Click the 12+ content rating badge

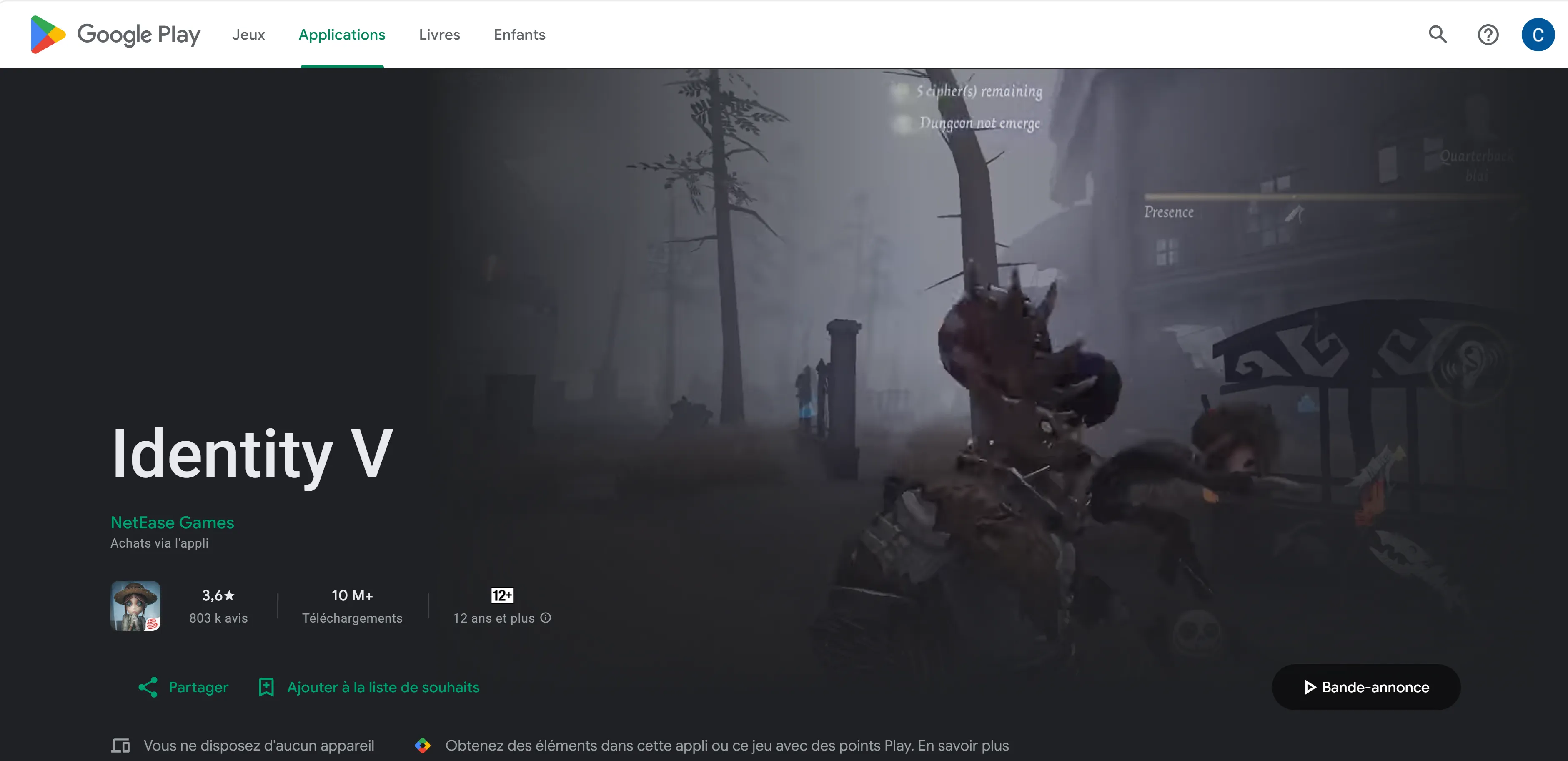pos(502,595)
